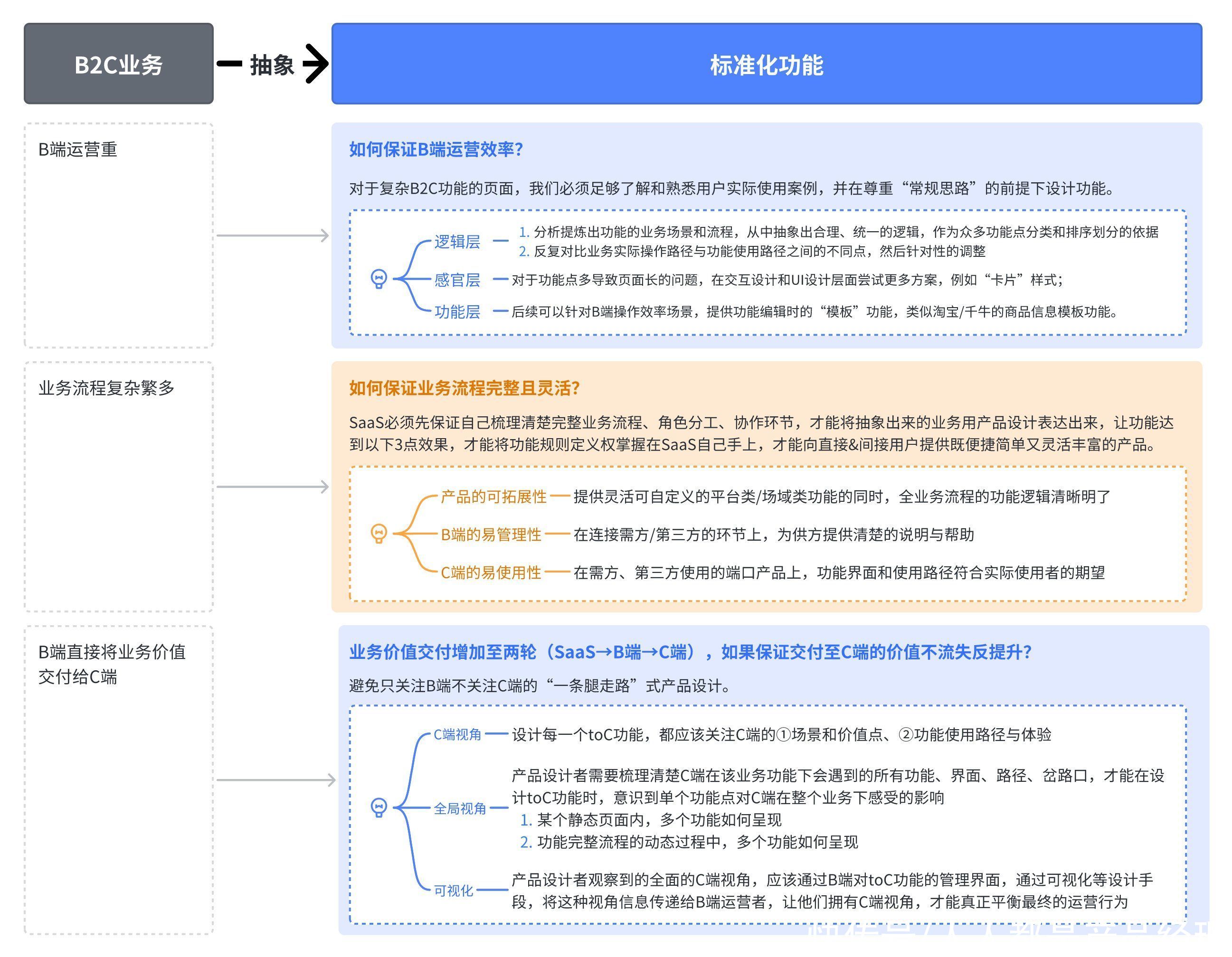Click the gray arrow from B端运营重

tap(273, 235)
